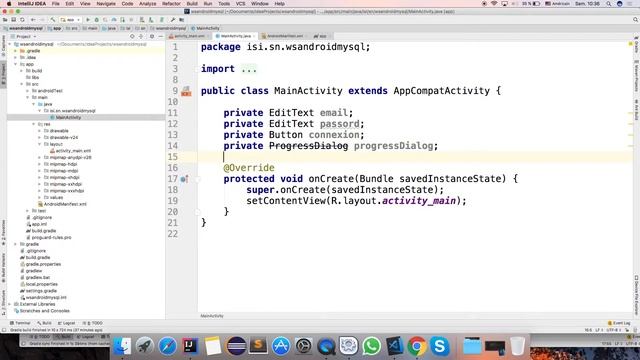
Task: Click the Back navigation arrow in toolbar
Action: 33,20
